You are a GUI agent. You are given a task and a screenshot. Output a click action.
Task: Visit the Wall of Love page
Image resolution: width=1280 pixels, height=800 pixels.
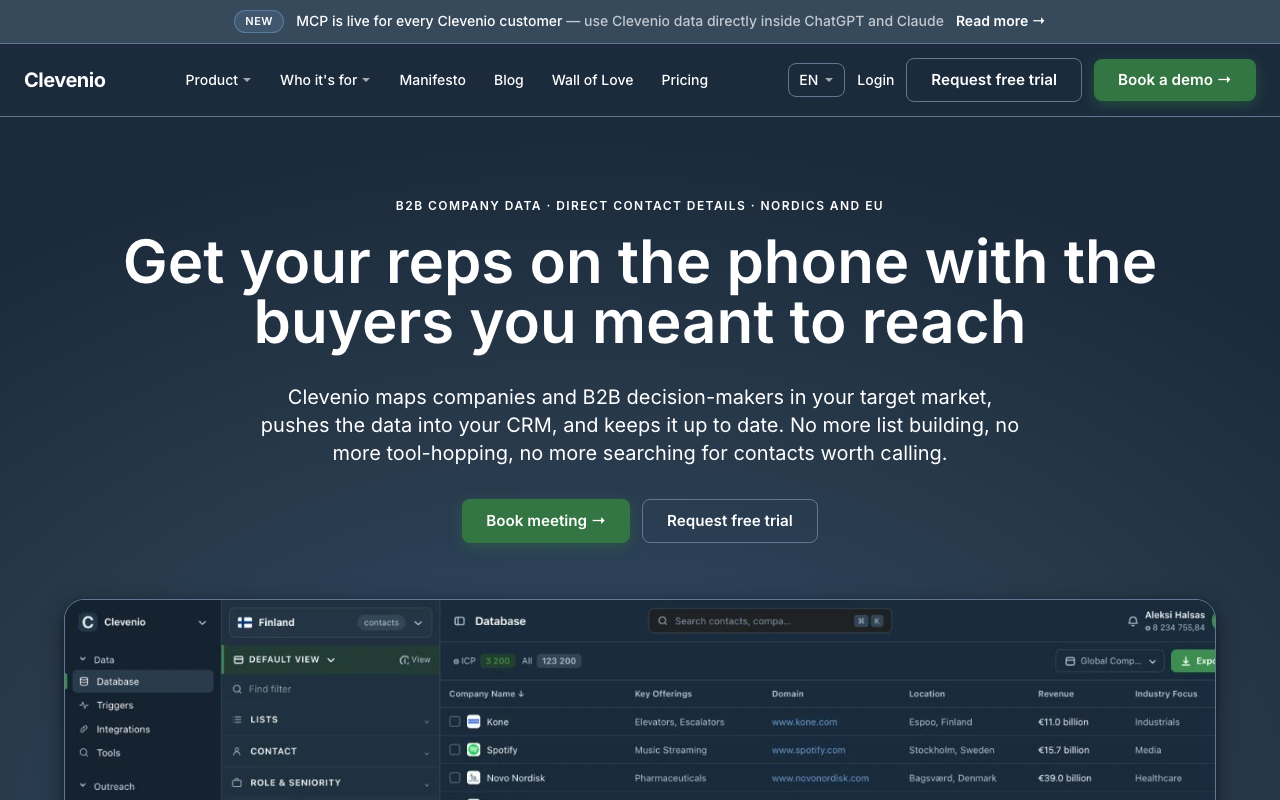(592, 80)
